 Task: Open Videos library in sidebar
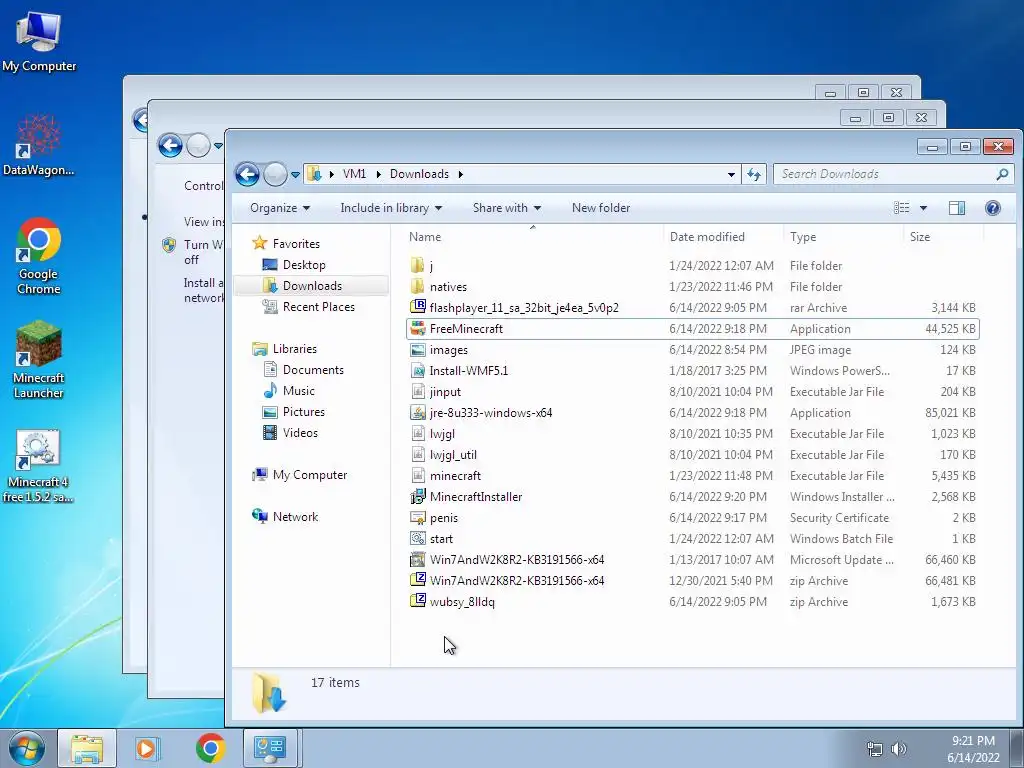[x=300, y=432]
